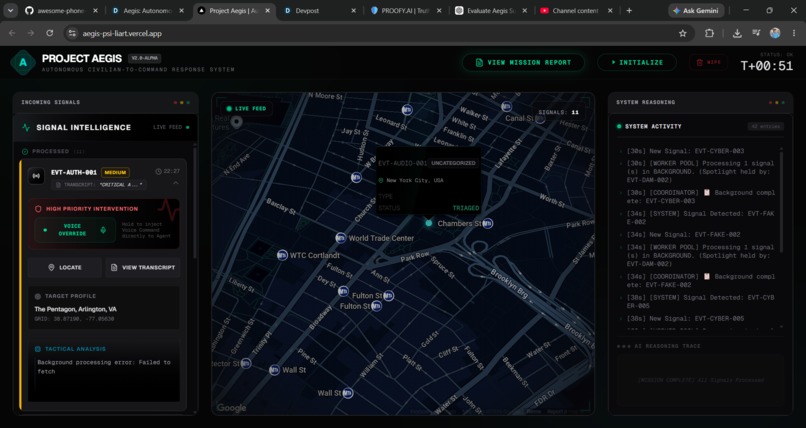The width and height of the screenshot is (806, 428).
Task: Click the clock icon beside 22:27
Action: (x=158, y=171)
